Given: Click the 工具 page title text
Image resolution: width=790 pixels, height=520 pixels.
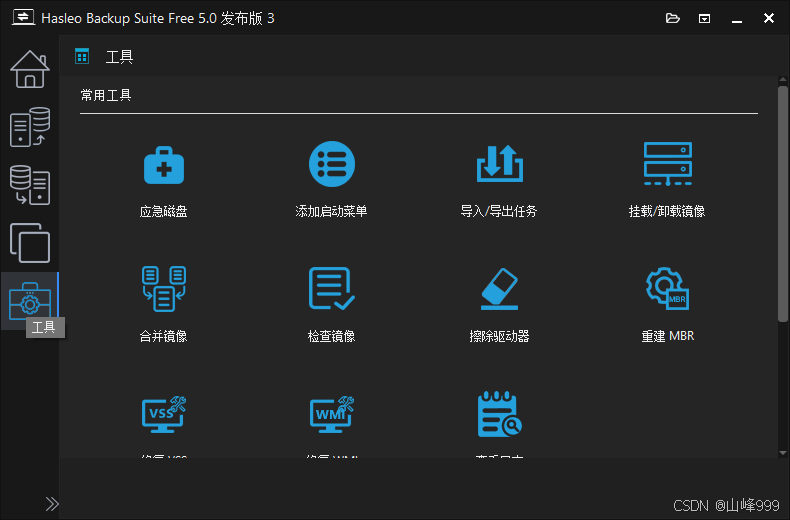Looking at the screenshot, I should click(x=119, y=56).
